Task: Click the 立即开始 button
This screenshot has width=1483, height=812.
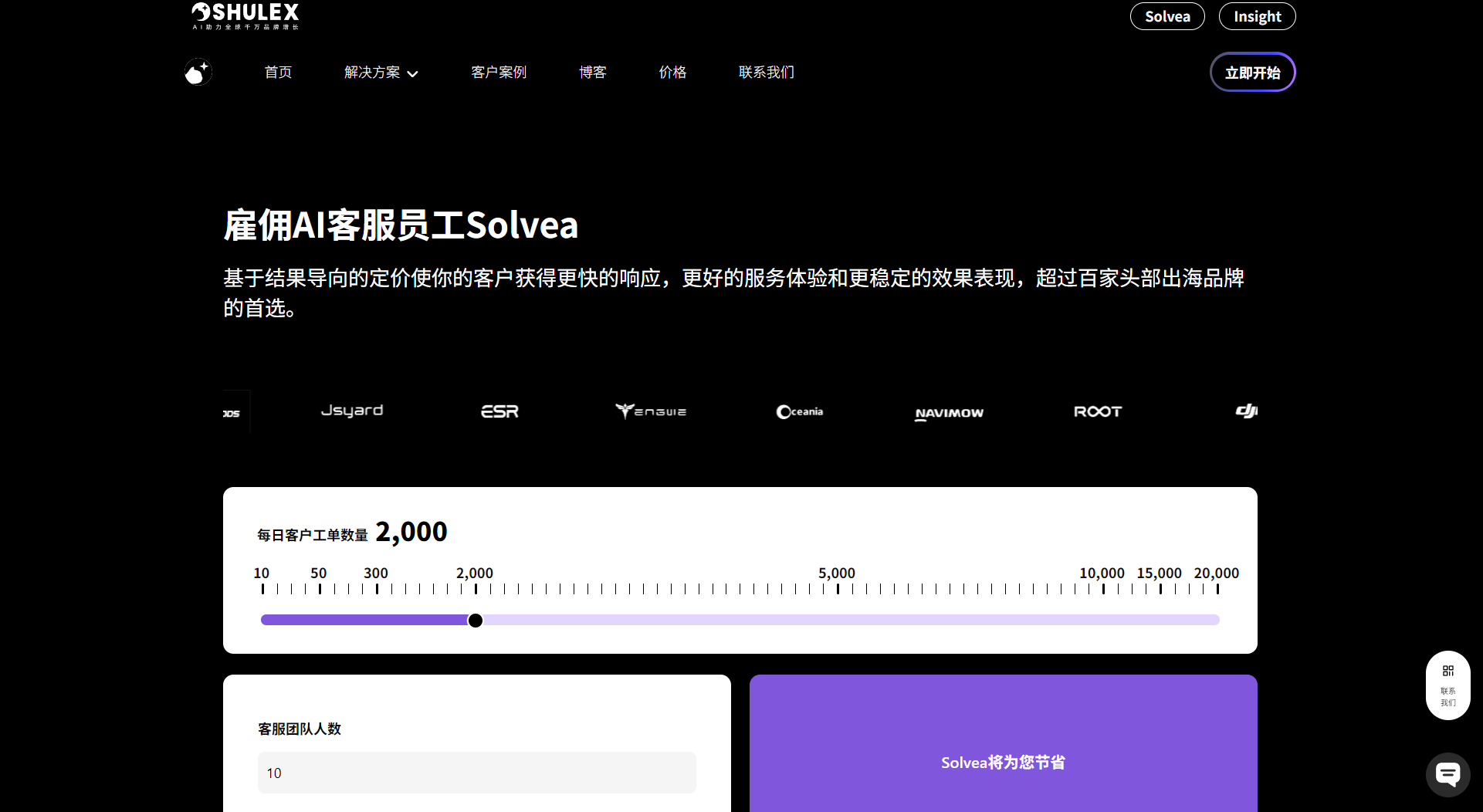Action: (x=1252, y=72)
